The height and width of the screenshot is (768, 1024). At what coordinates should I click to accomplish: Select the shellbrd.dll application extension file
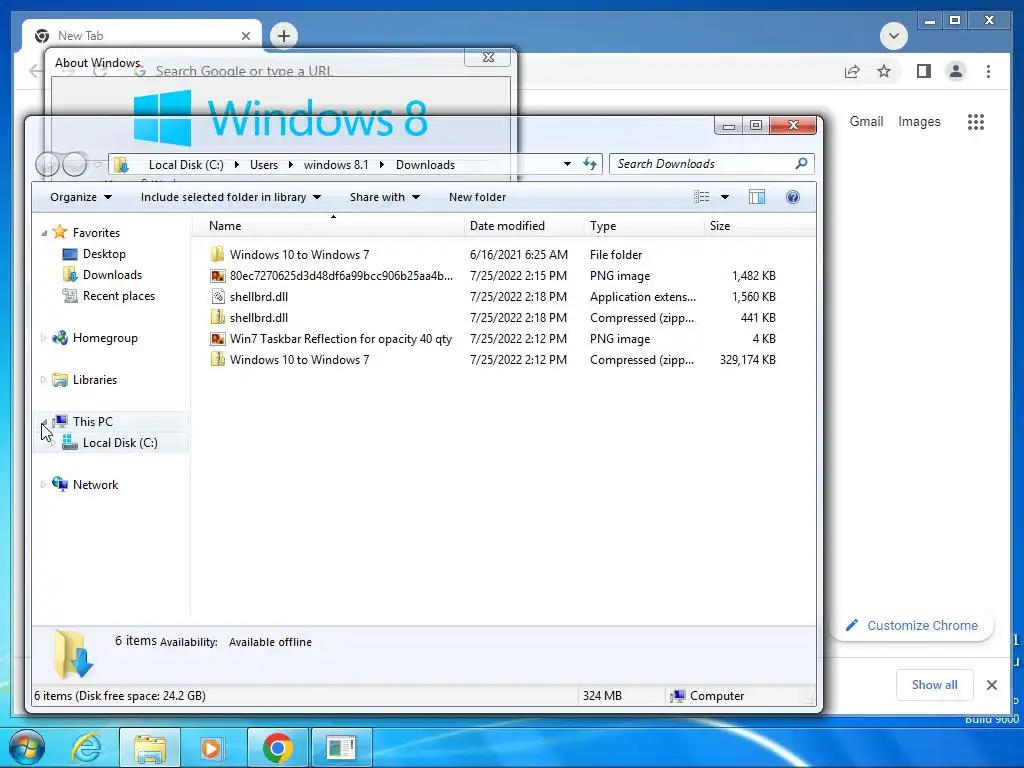coord(493,296)
